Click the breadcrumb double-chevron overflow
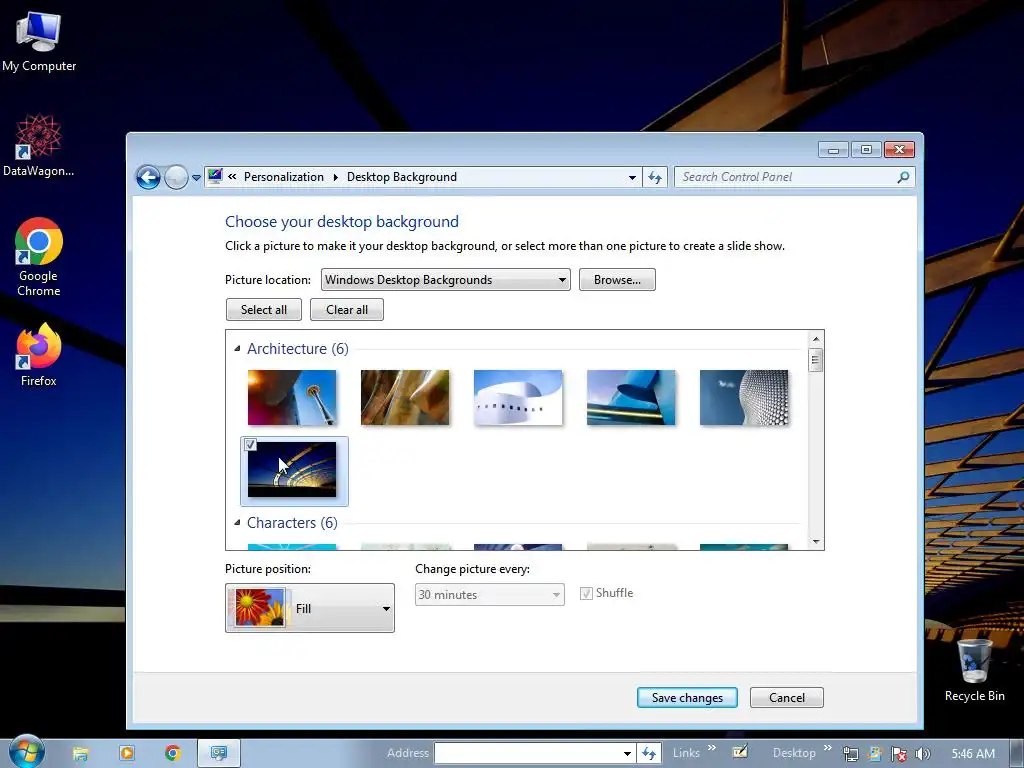The width and height of the screenshot is (1024, 768). 232,176
